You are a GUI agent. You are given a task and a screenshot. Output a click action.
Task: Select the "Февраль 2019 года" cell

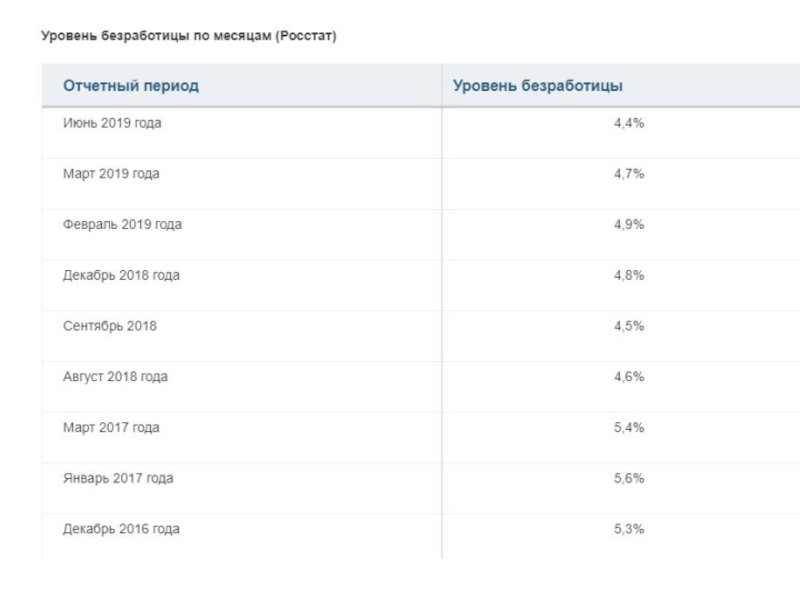122,225
